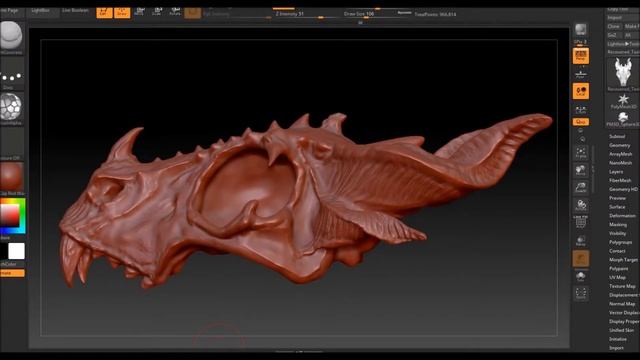Click the Live Boolean button

pyautogui.click(x=75, y=11)
